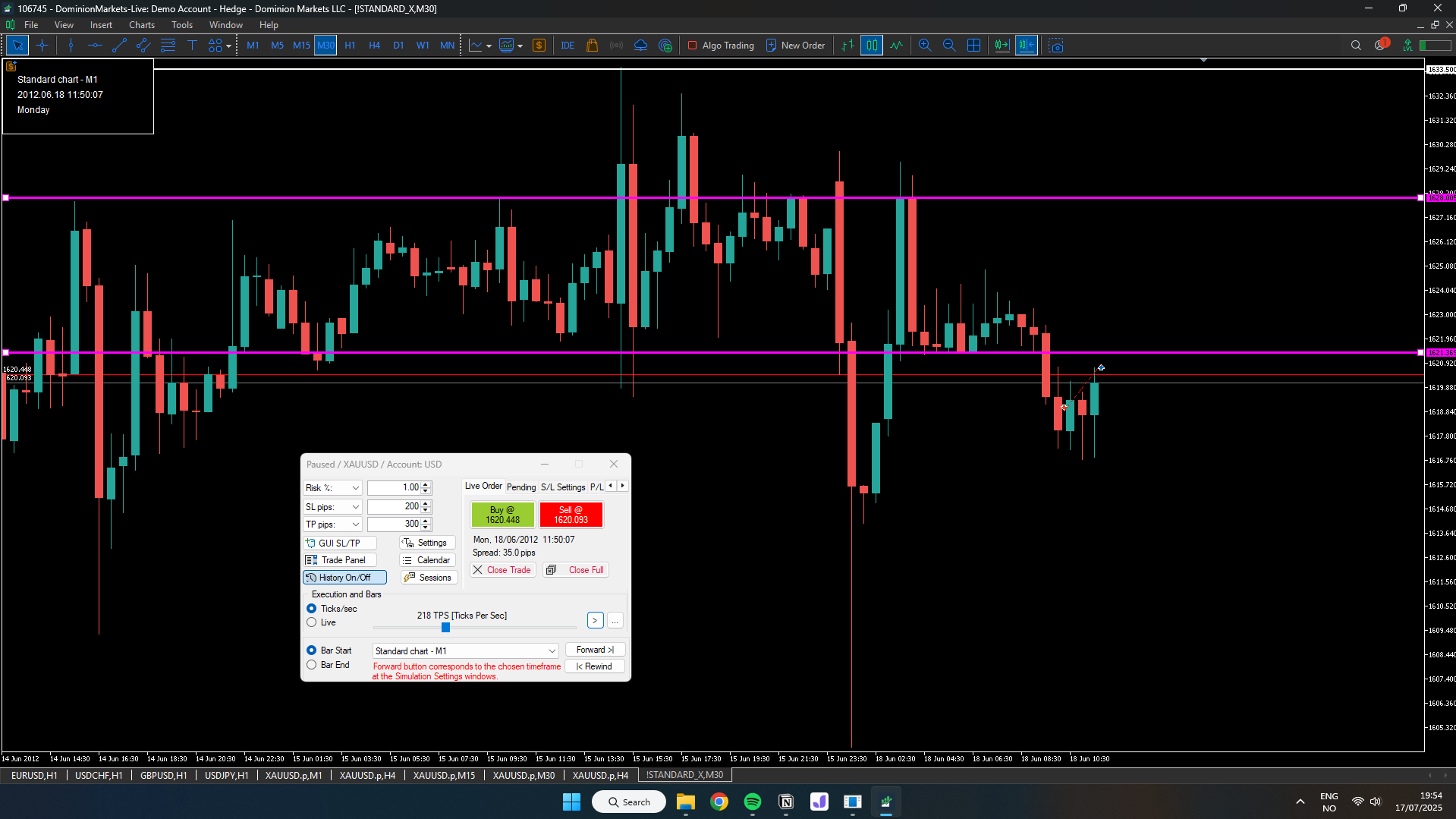Pick the equidistant channel tool
Viewport: 1456px width, 819px height.
point(143,46)
